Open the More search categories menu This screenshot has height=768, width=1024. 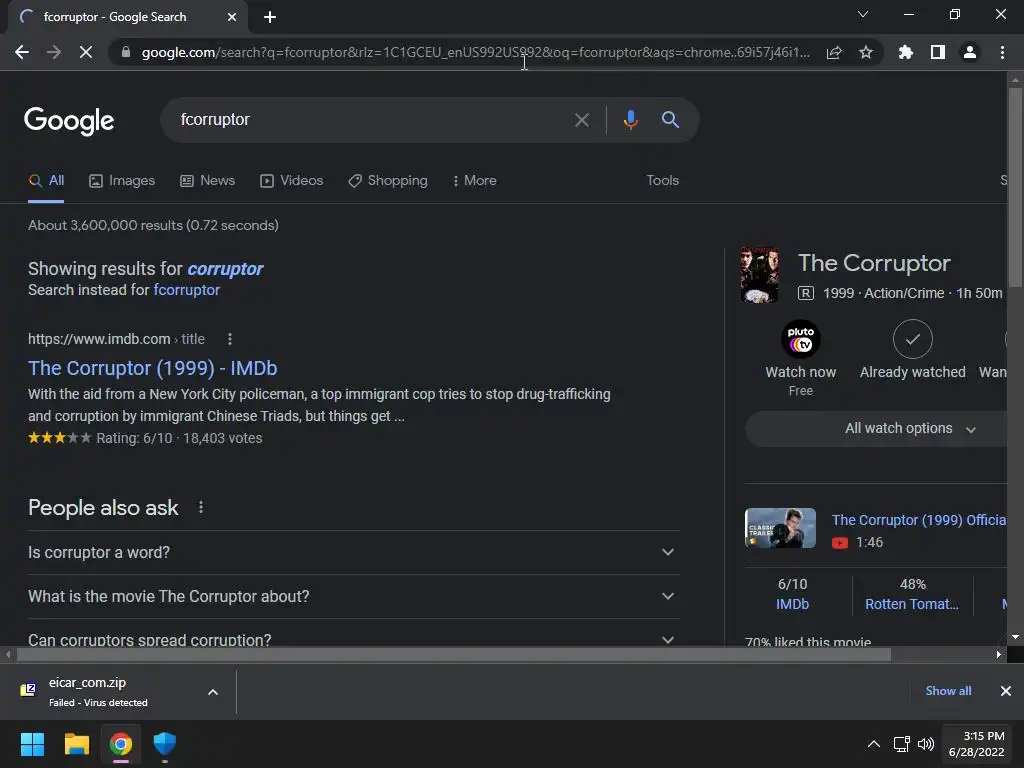coord(474,181)
